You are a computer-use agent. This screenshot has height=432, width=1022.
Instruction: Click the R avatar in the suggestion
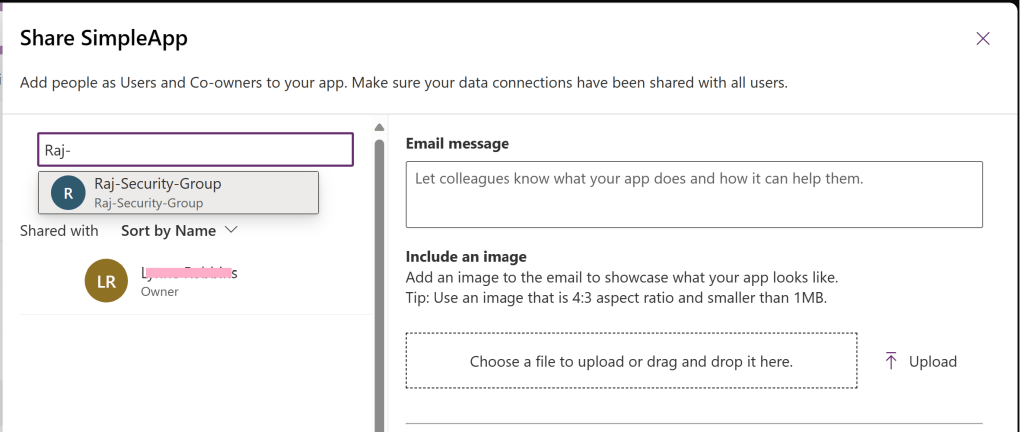pyautogui.click(x=68, y=193)
